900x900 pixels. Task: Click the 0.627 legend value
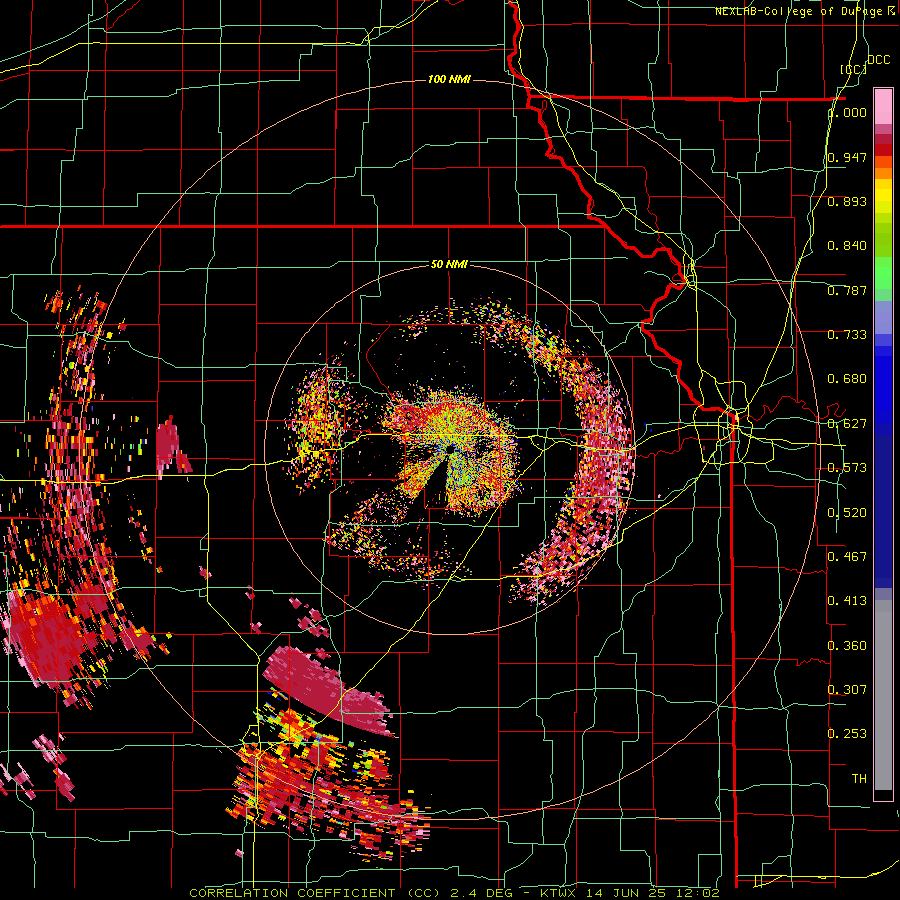pos(847,424)
